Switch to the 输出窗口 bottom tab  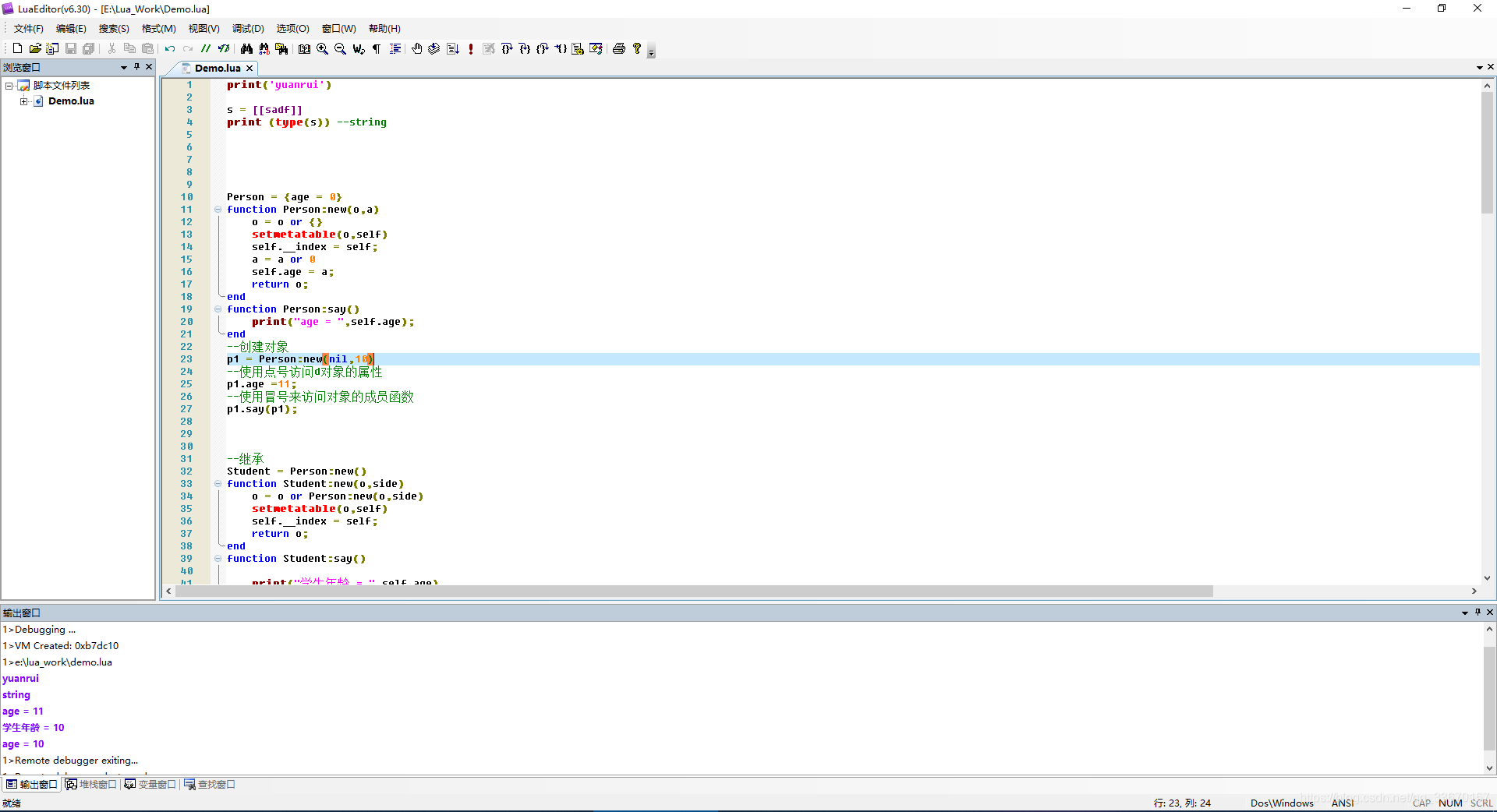coord(32,785)
